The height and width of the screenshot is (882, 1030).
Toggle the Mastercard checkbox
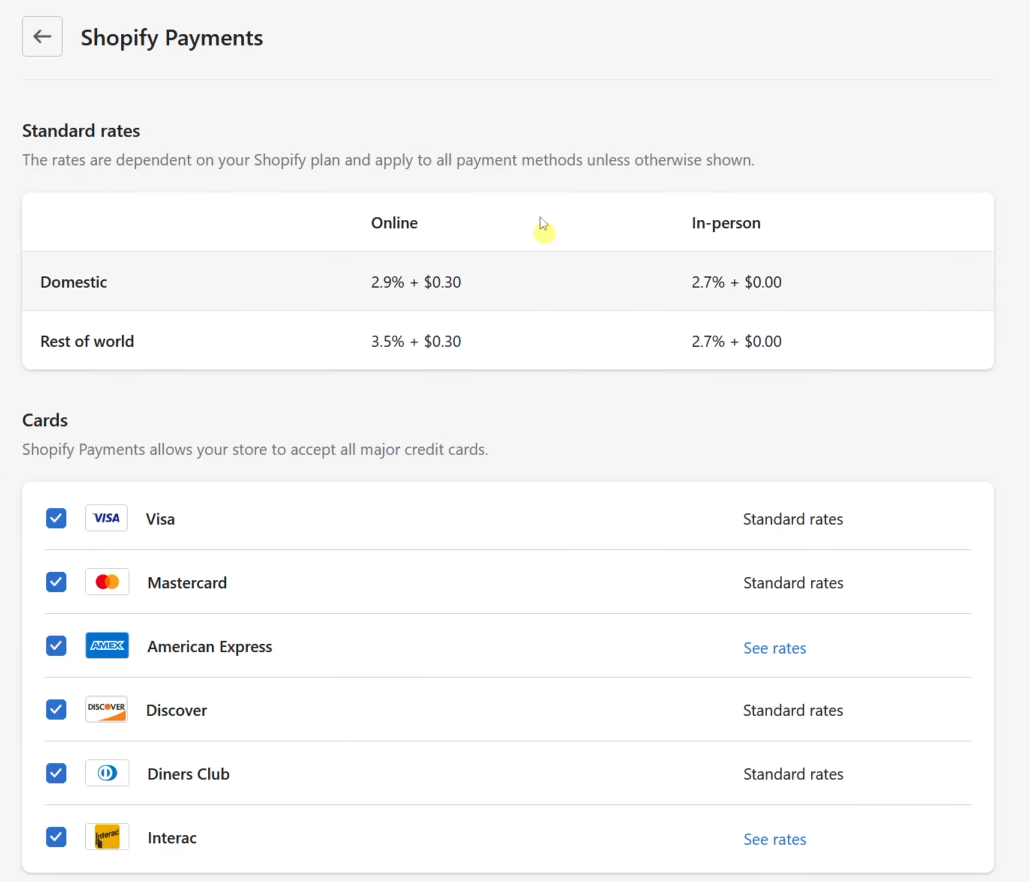click(56, 582)
